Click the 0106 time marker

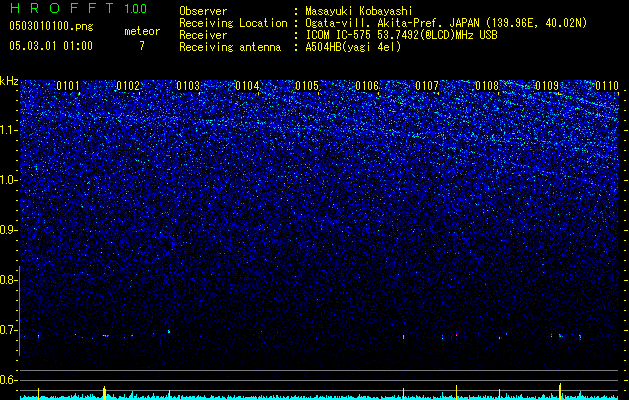click(x=367, y=86)
